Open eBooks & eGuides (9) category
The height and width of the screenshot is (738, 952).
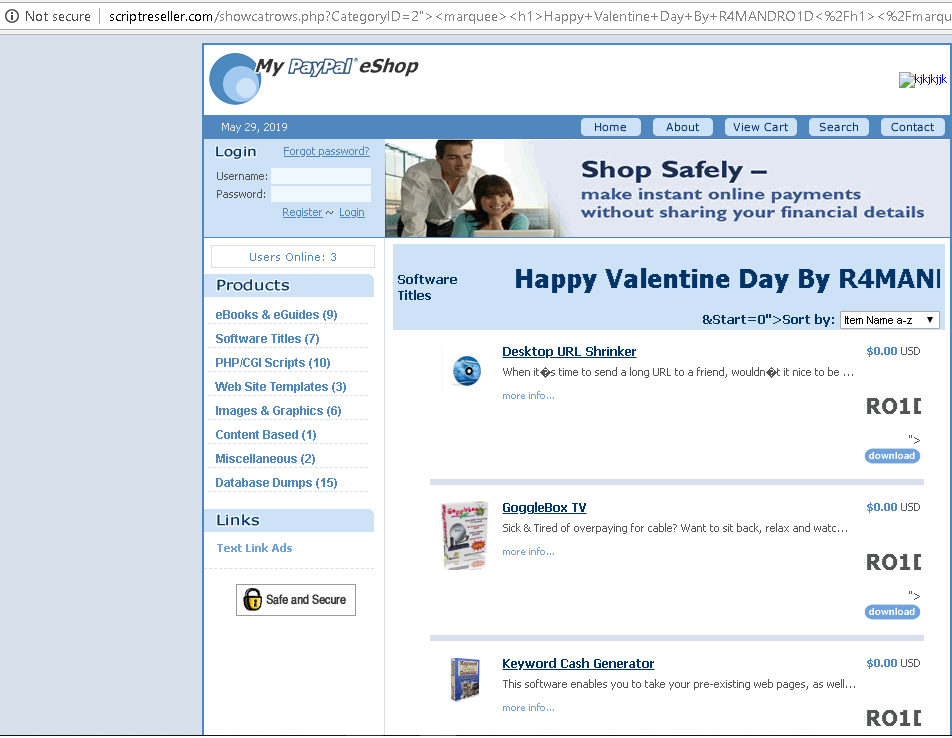click(x=276, y=314)
